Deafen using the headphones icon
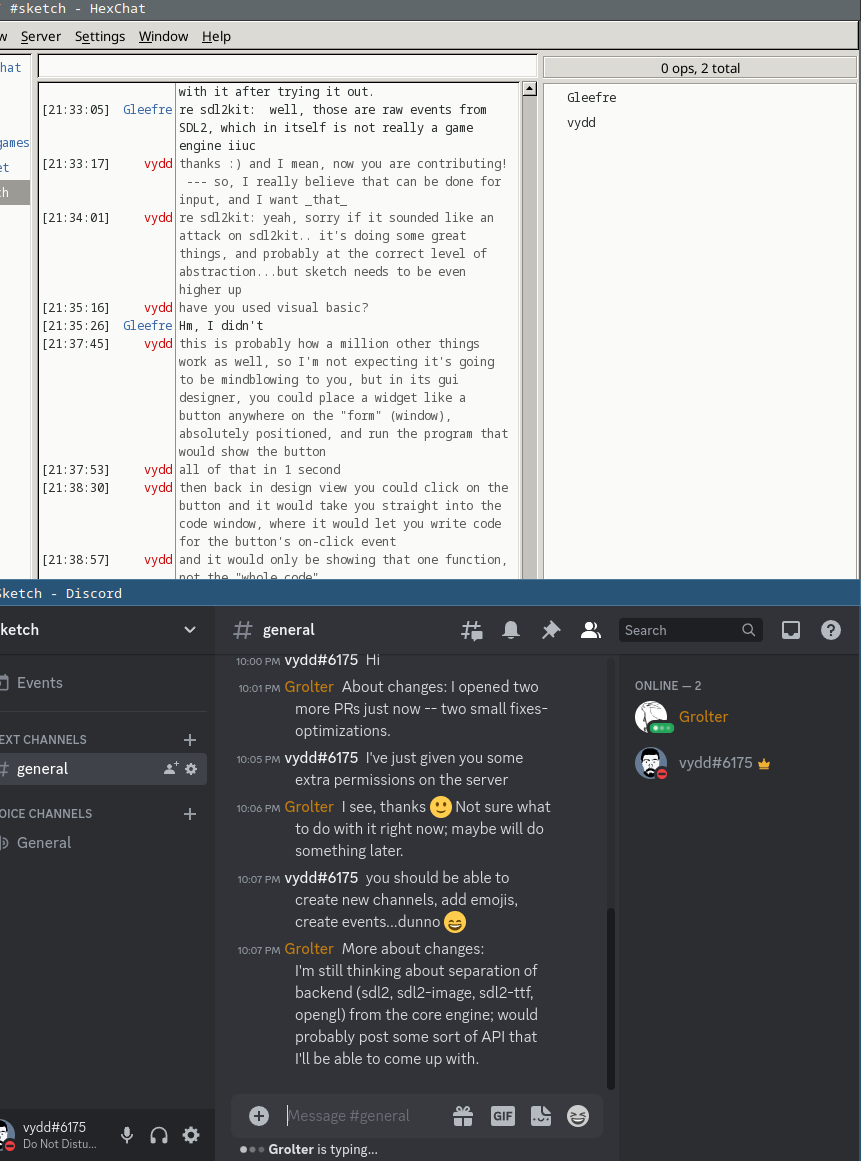 [x=158, y=1135]
